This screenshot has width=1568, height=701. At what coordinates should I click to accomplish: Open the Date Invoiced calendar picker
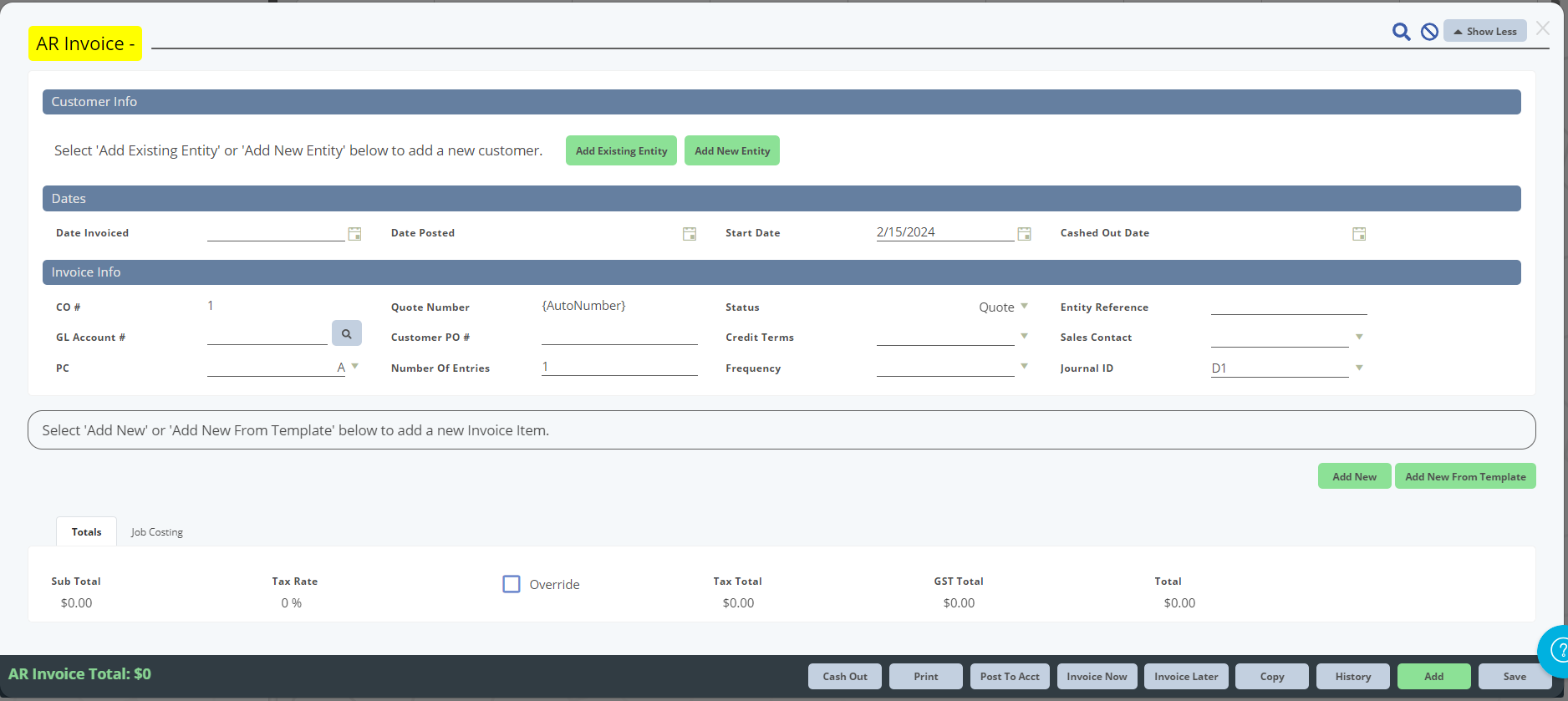tap(354, 234)
